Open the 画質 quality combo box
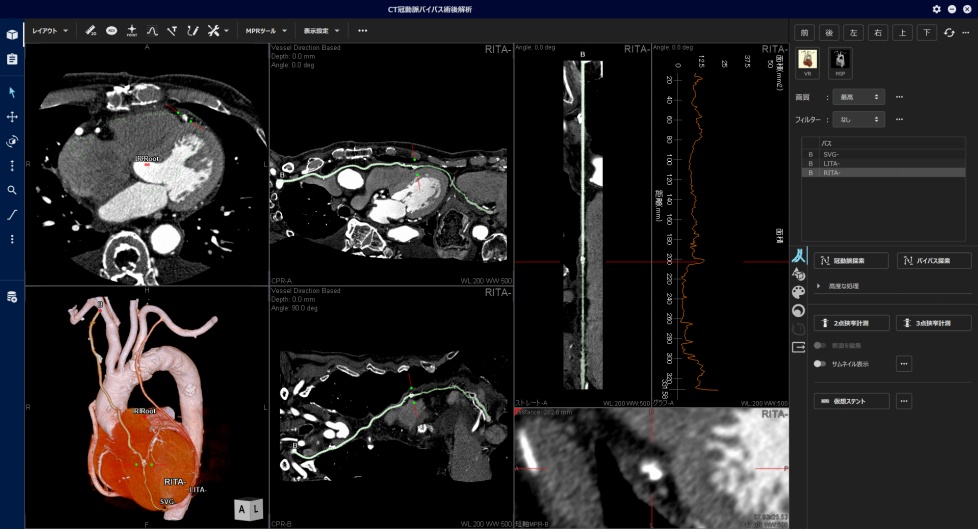Image resolution: width=978 pixels, height=530 pixels. click(x=861, y=97)
